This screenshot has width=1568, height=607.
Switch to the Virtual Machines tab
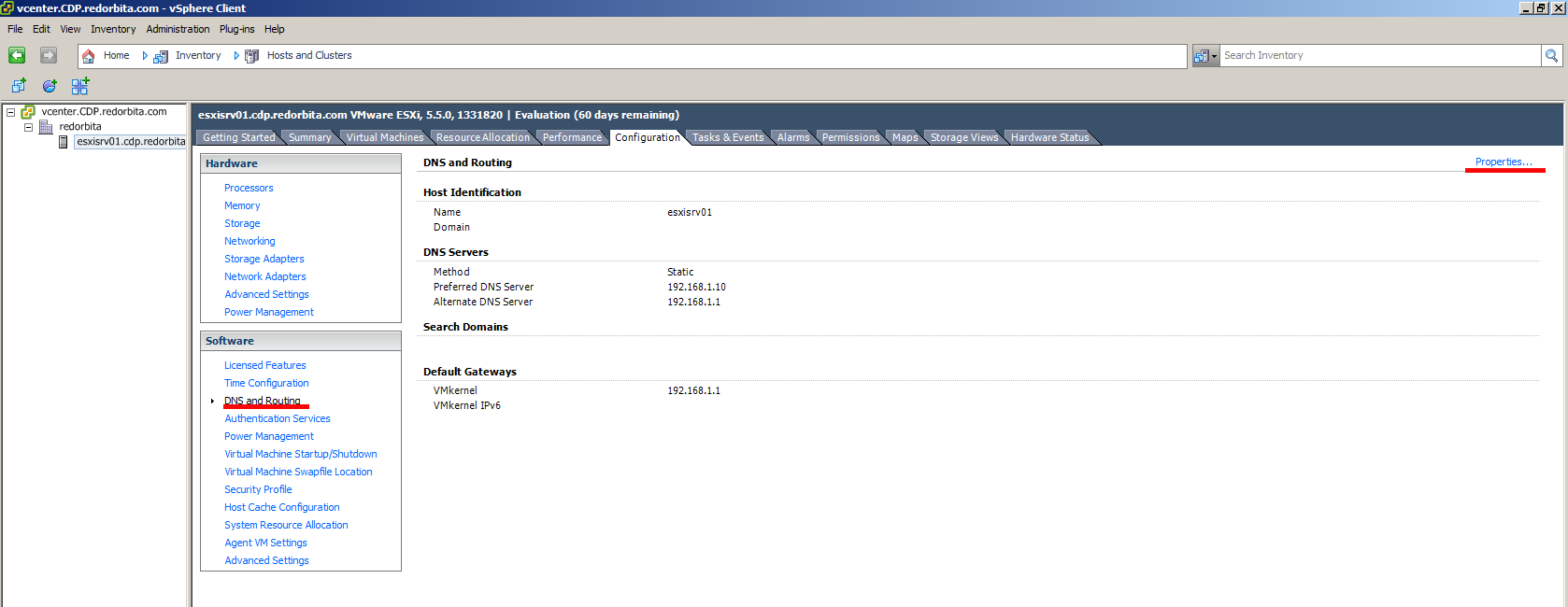click(x=384, y=137)
